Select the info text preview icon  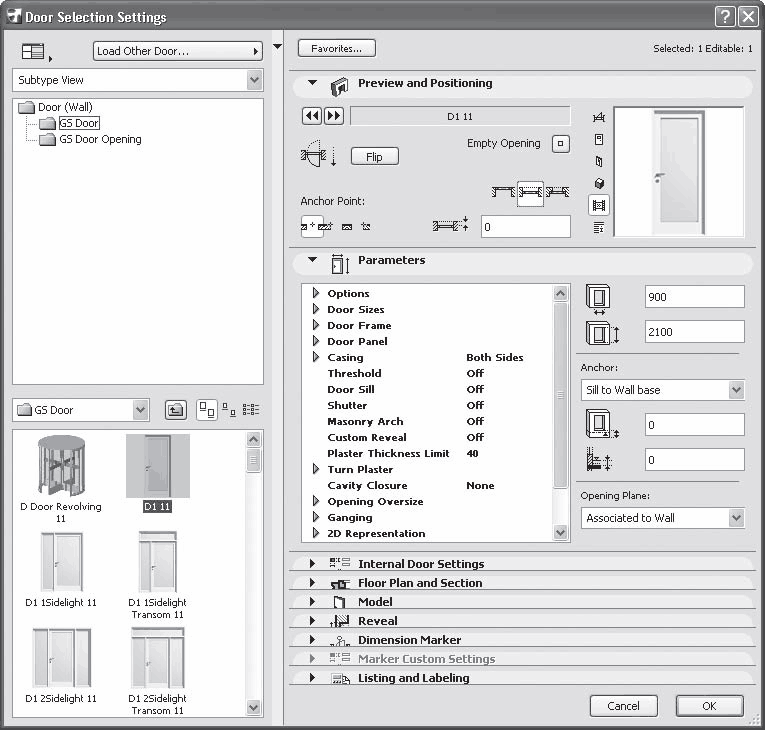point(599,227)
